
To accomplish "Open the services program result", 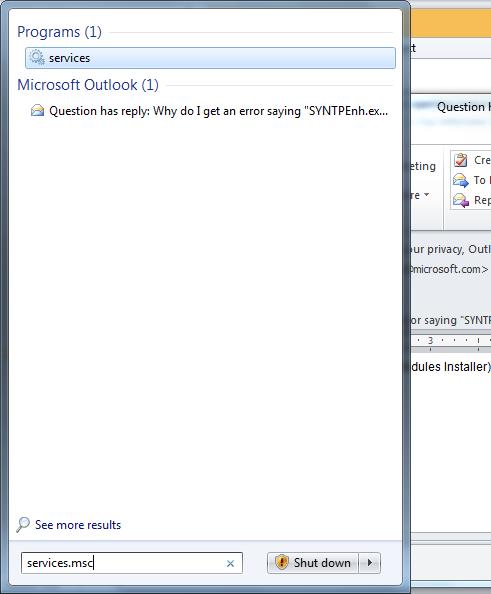I will coord(210,58).
